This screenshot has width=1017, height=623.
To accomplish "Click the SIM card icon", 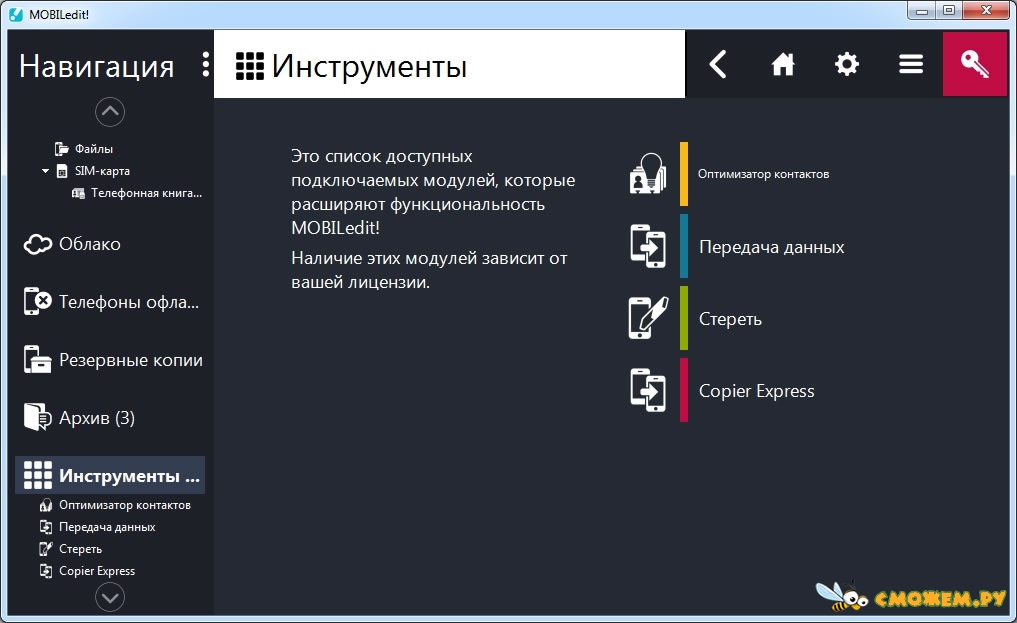I will click(x=62, y=171).
